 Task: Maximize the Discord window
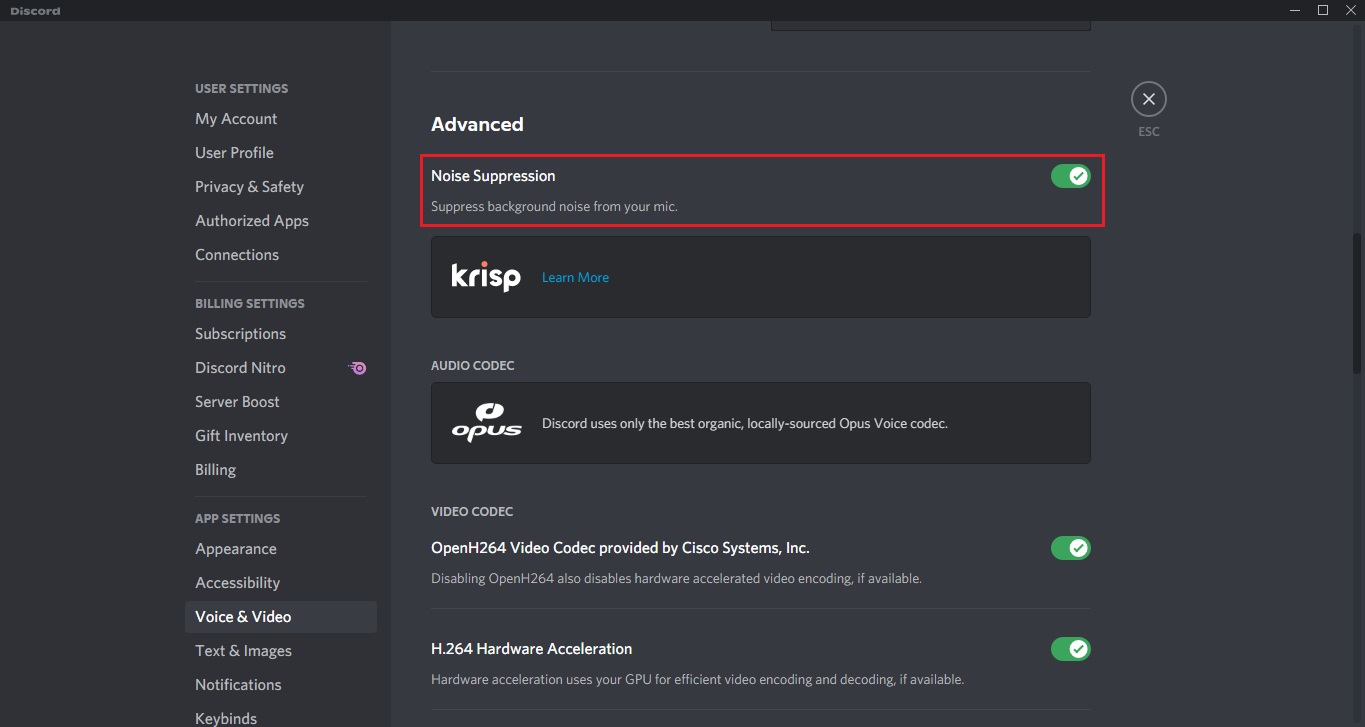1323,10
